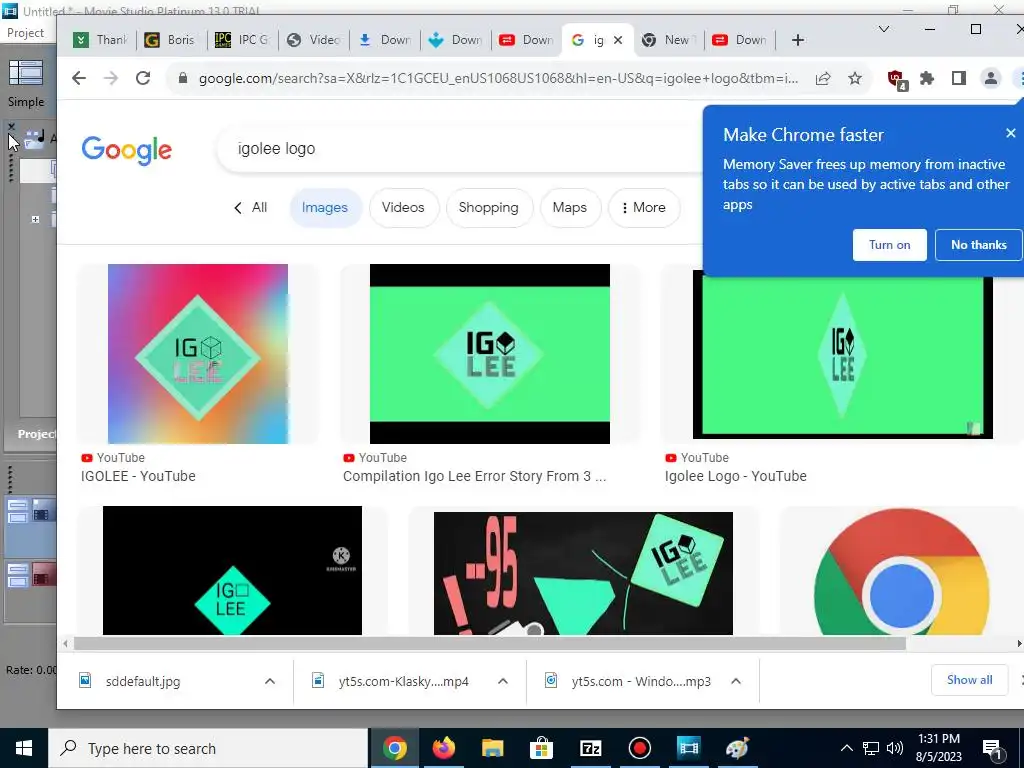Viewport: 1024px width, 768px height.
Task: Switch to the Video tab
Action: click(314, 40)
